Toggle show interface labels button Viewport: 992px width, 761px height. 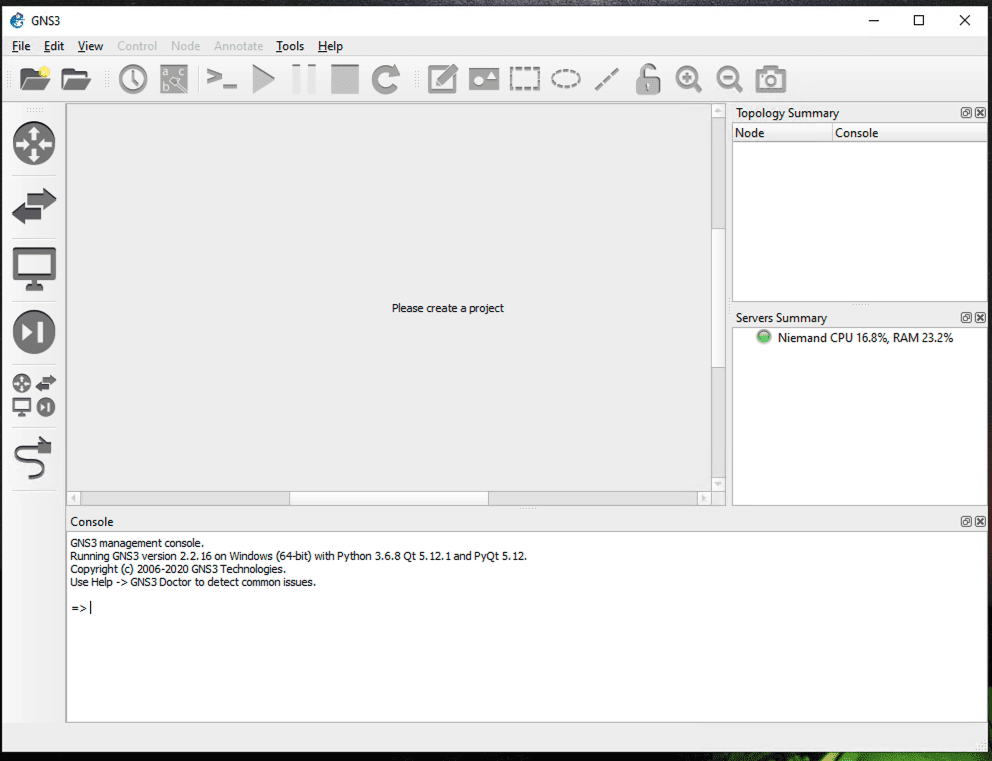pos(174,79)
